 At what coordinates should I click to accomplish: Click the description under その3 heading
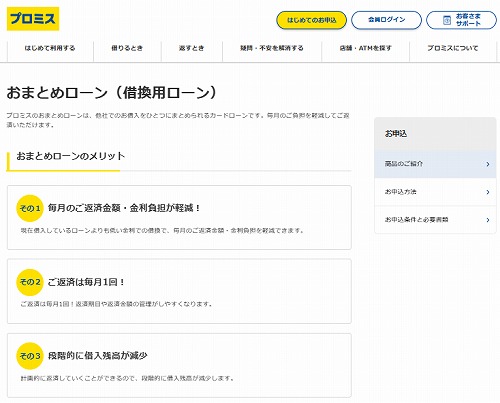pyautogui.click(x=127, y=378)
